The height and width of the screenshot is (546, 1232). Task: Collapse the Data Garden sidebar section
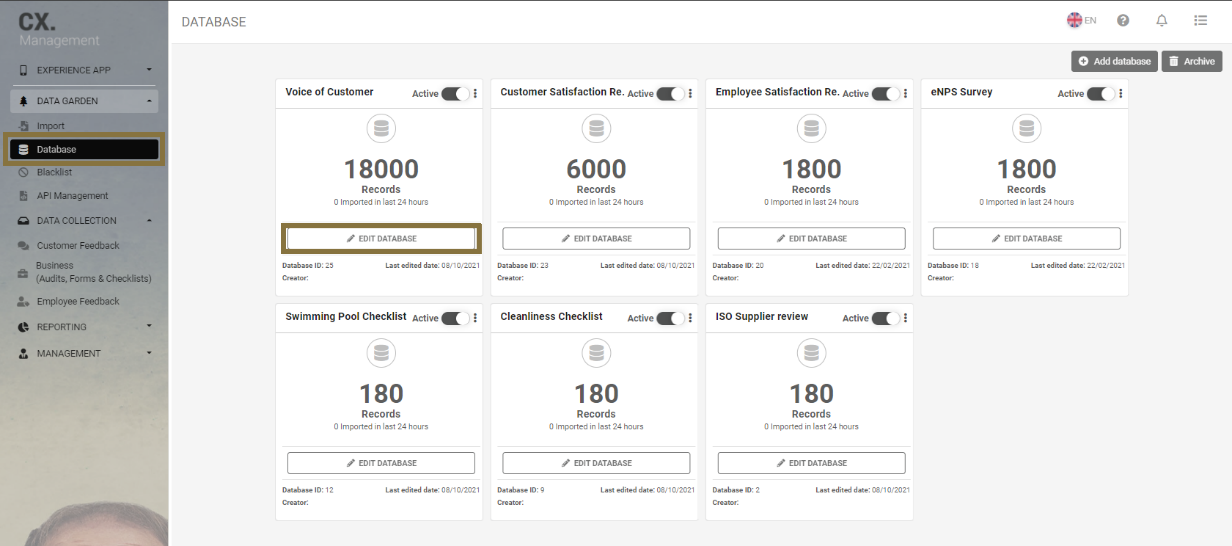point(84,101)
